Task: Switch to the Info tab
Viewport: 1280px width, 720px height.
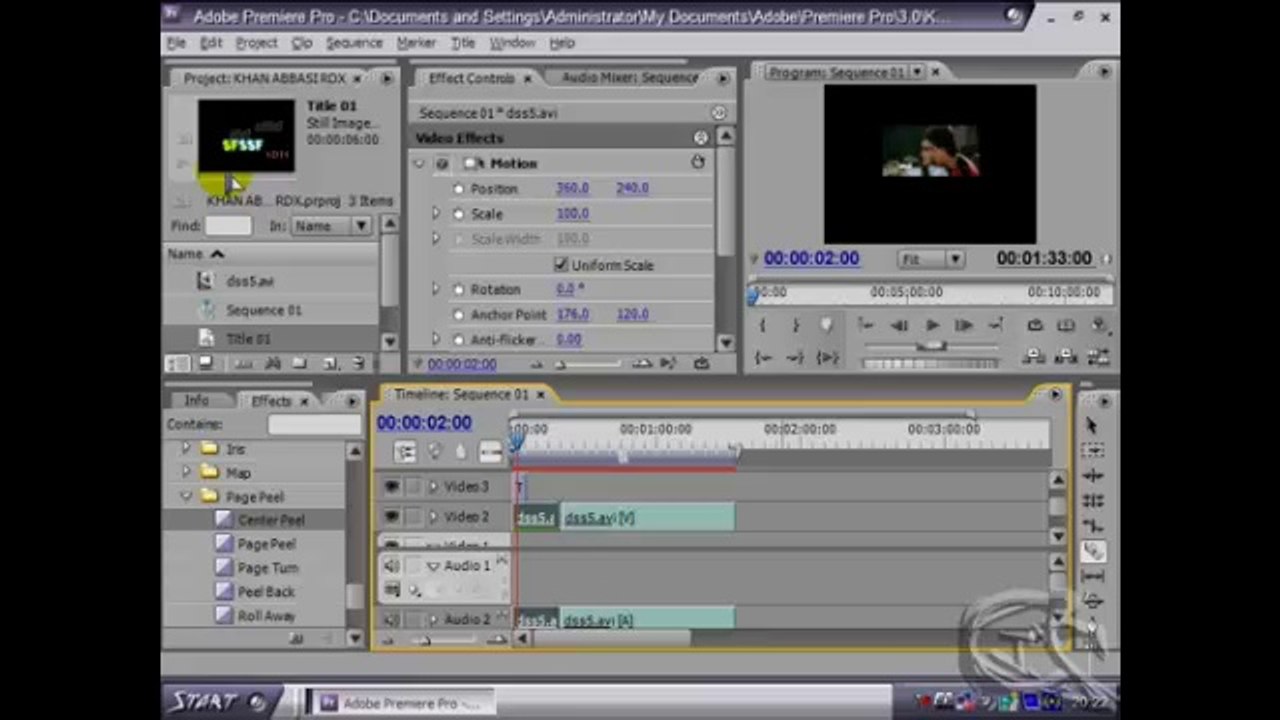Action: click(x=196, y=400)
